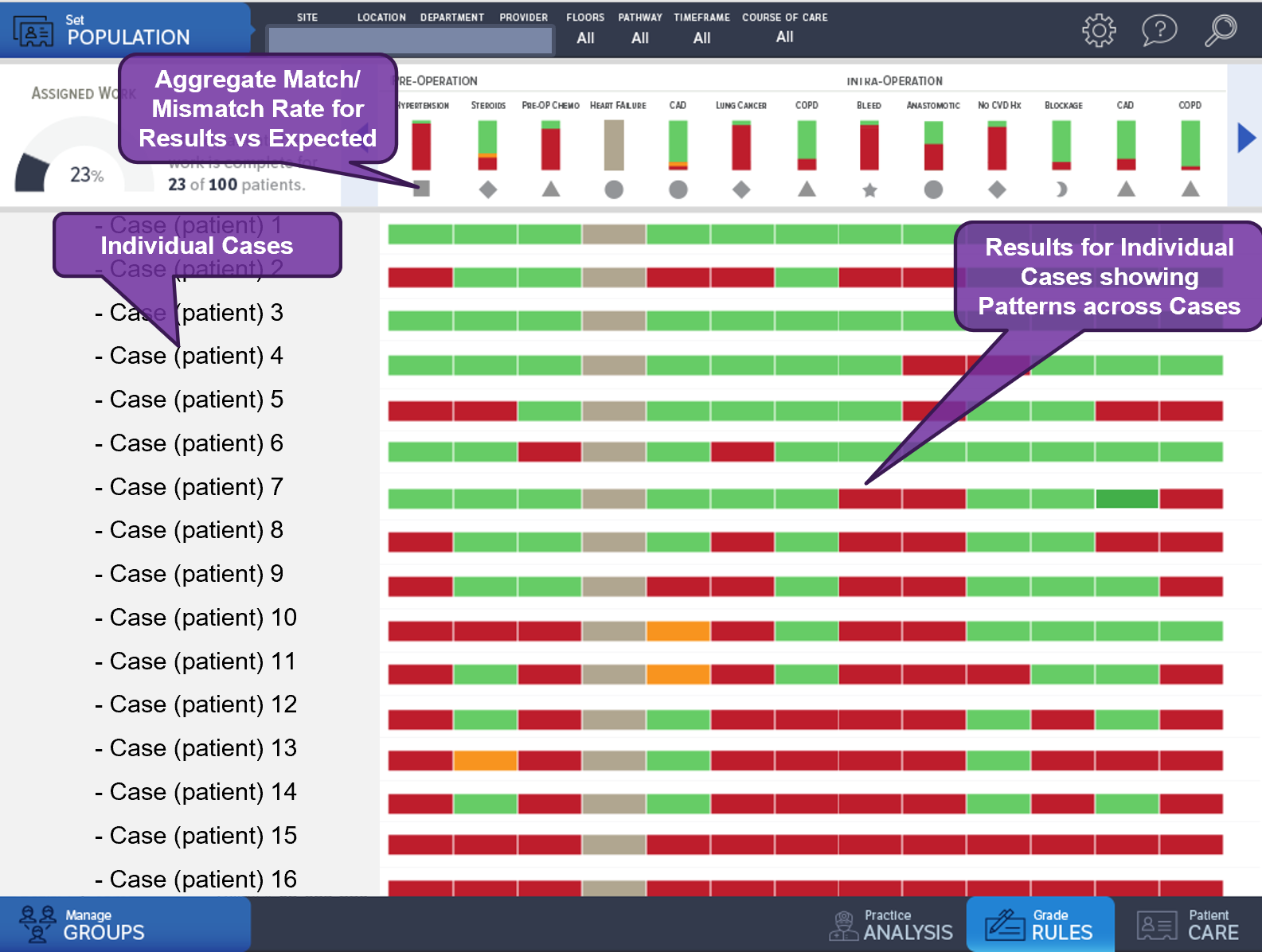Click the '23 of 100 patients' text

tap(236, 185)
